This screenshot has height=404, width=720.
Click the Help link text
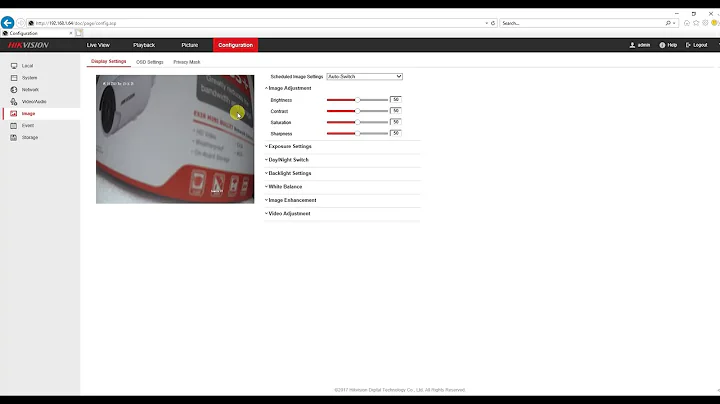672,45
